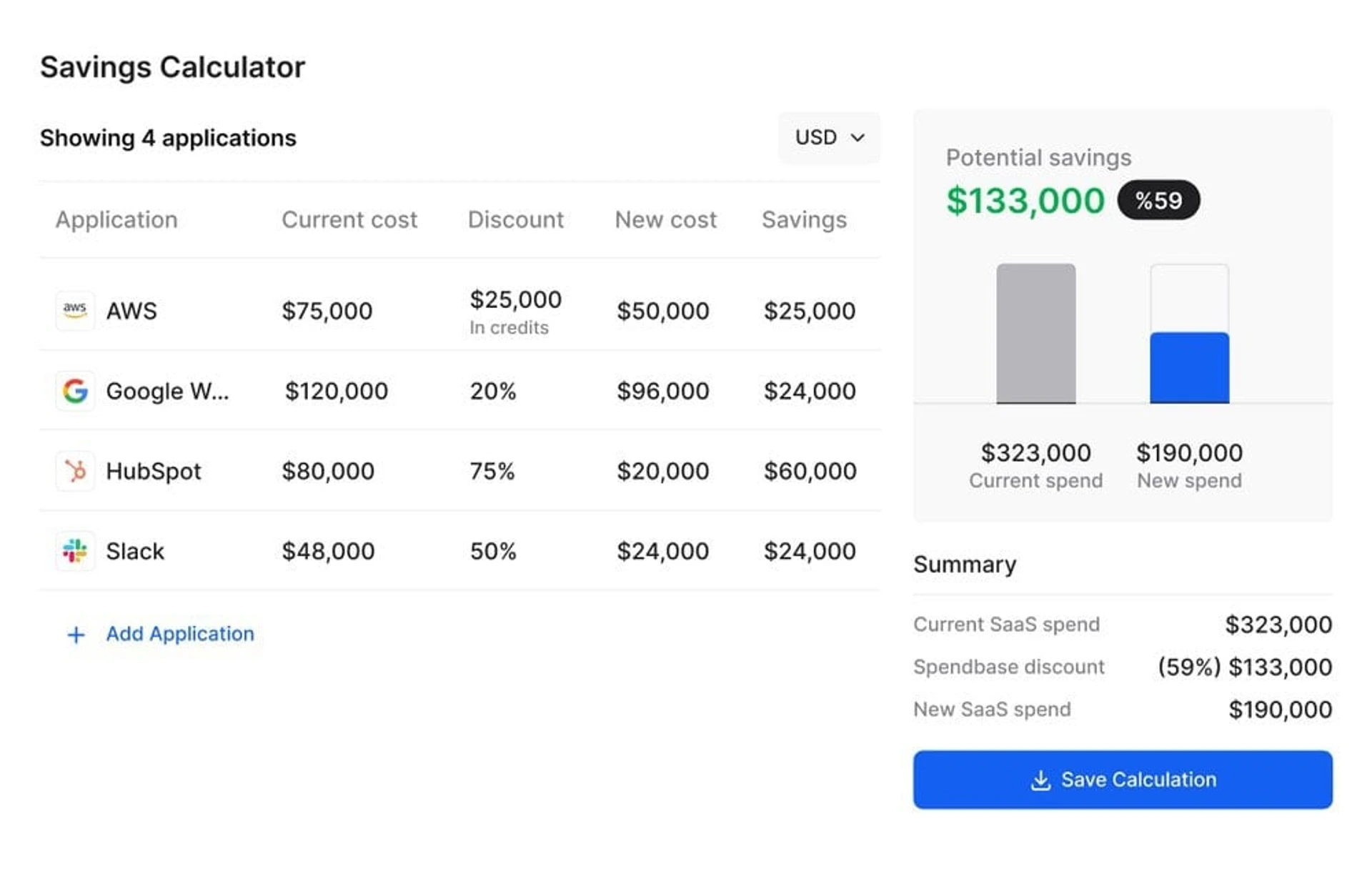The image size is (1372, 889).
Task: Click the Slack logo icon
Action: [x=75, y=551]
